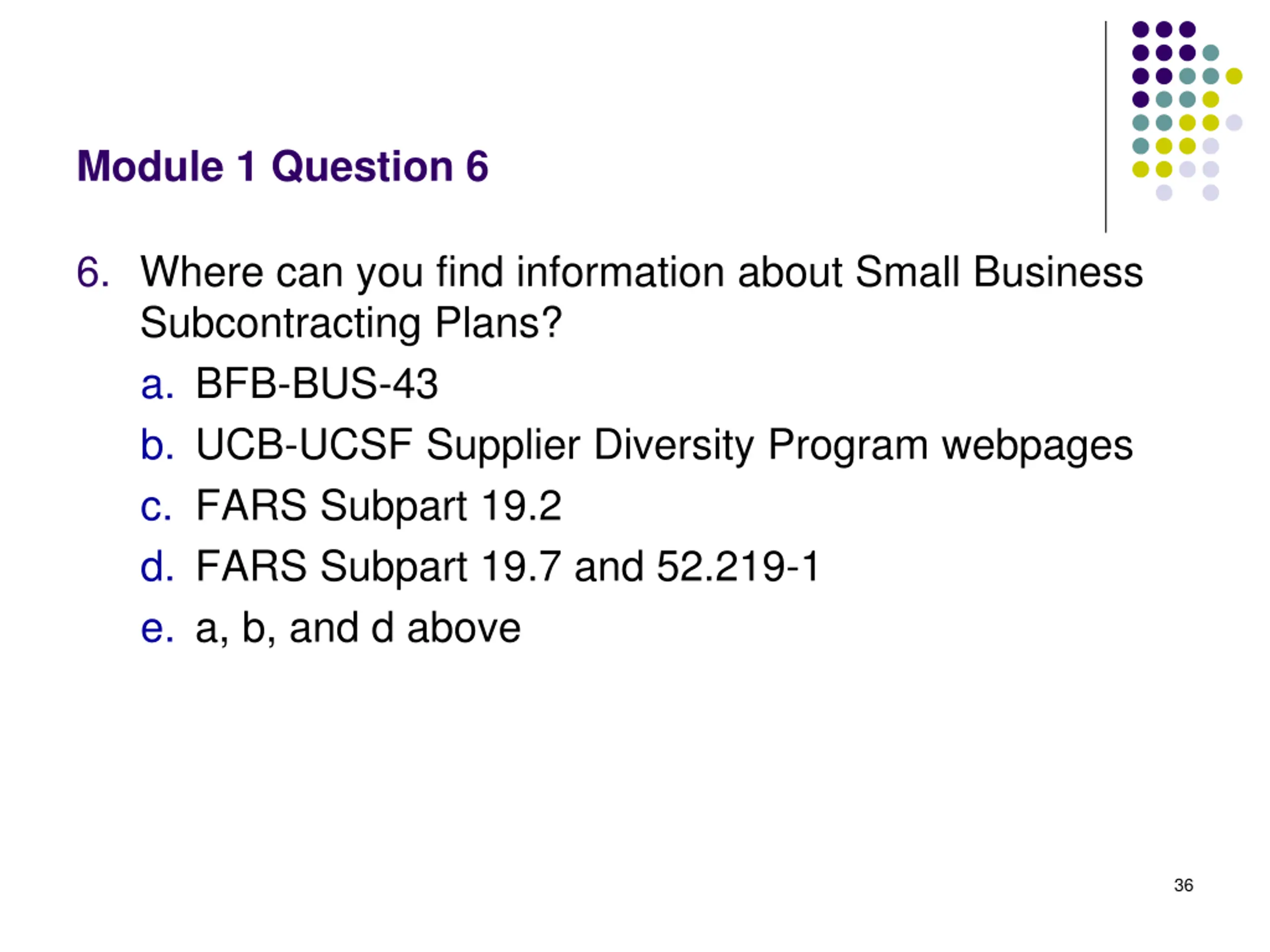Choose the option text "BFB-BUS-43"
This screenshot has height=952, width=1270.
coord(317,383)
